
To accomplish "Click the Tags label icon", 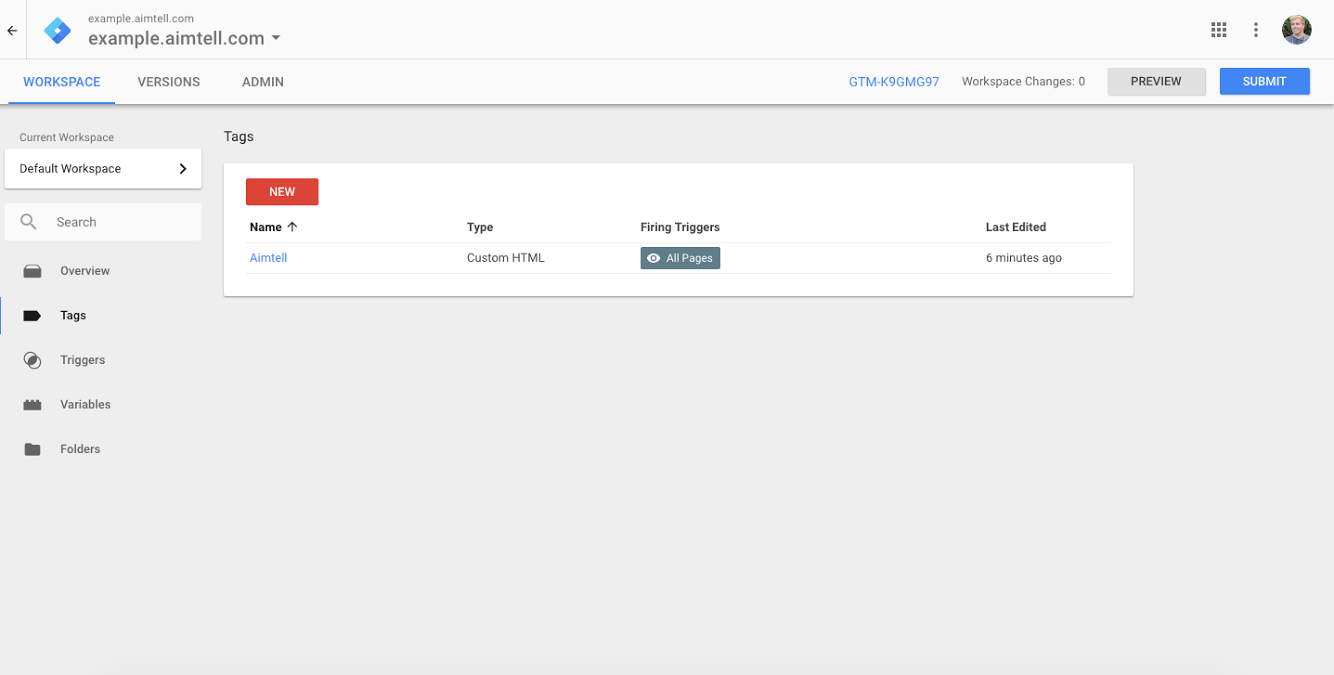I will pos(32,315).
